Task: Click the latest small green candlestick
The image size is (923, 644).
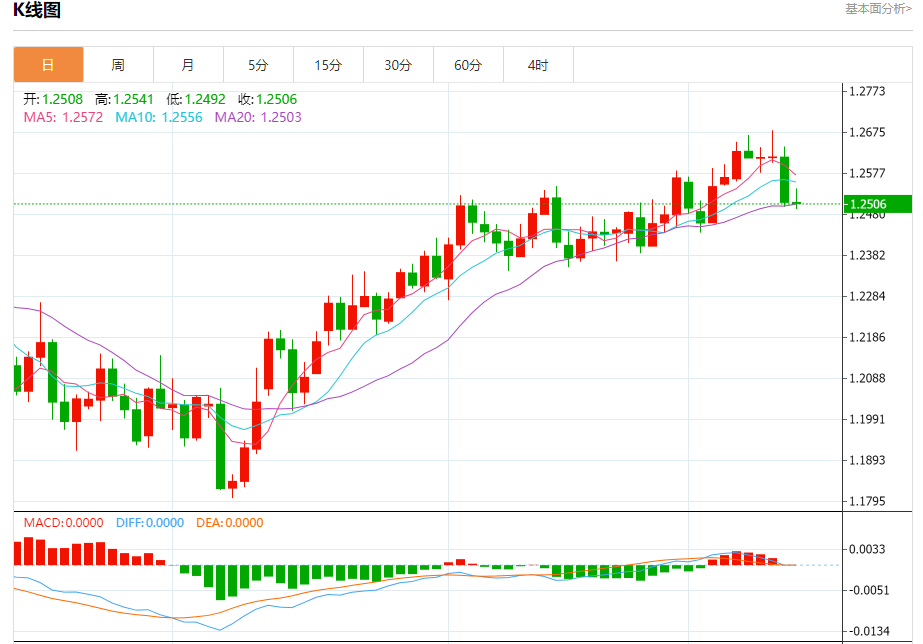Action: tap(796, 203)
